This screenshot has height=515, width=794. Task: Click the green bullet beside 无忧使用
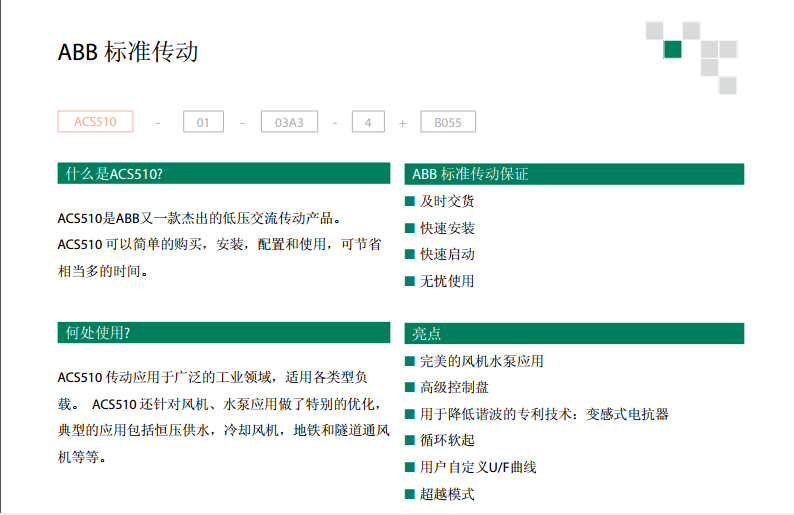coord(410,281)
